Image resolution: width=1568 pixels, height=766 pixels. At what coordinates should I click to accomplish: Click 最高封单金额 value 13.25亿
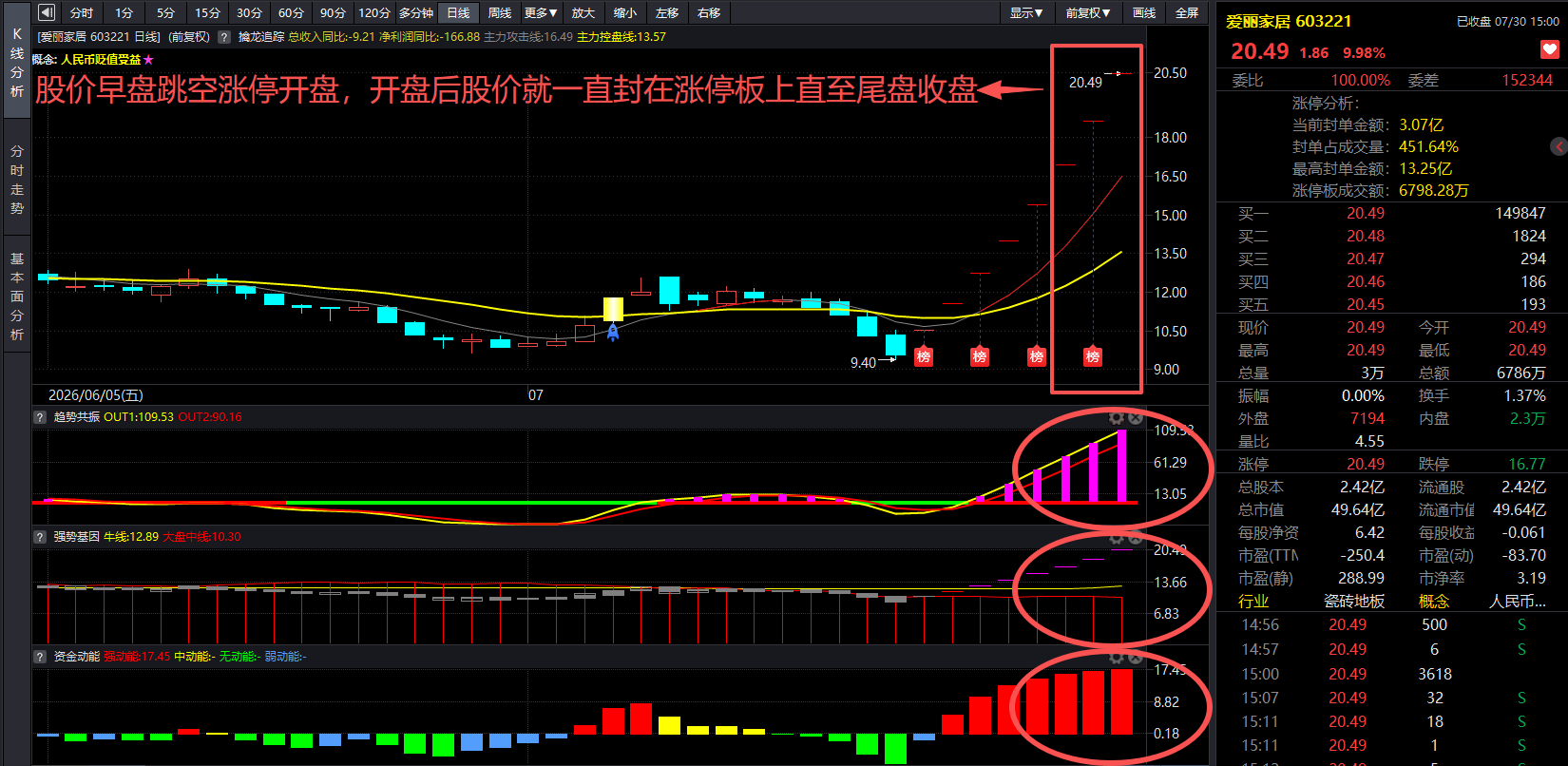click(x=1425, y=168)
